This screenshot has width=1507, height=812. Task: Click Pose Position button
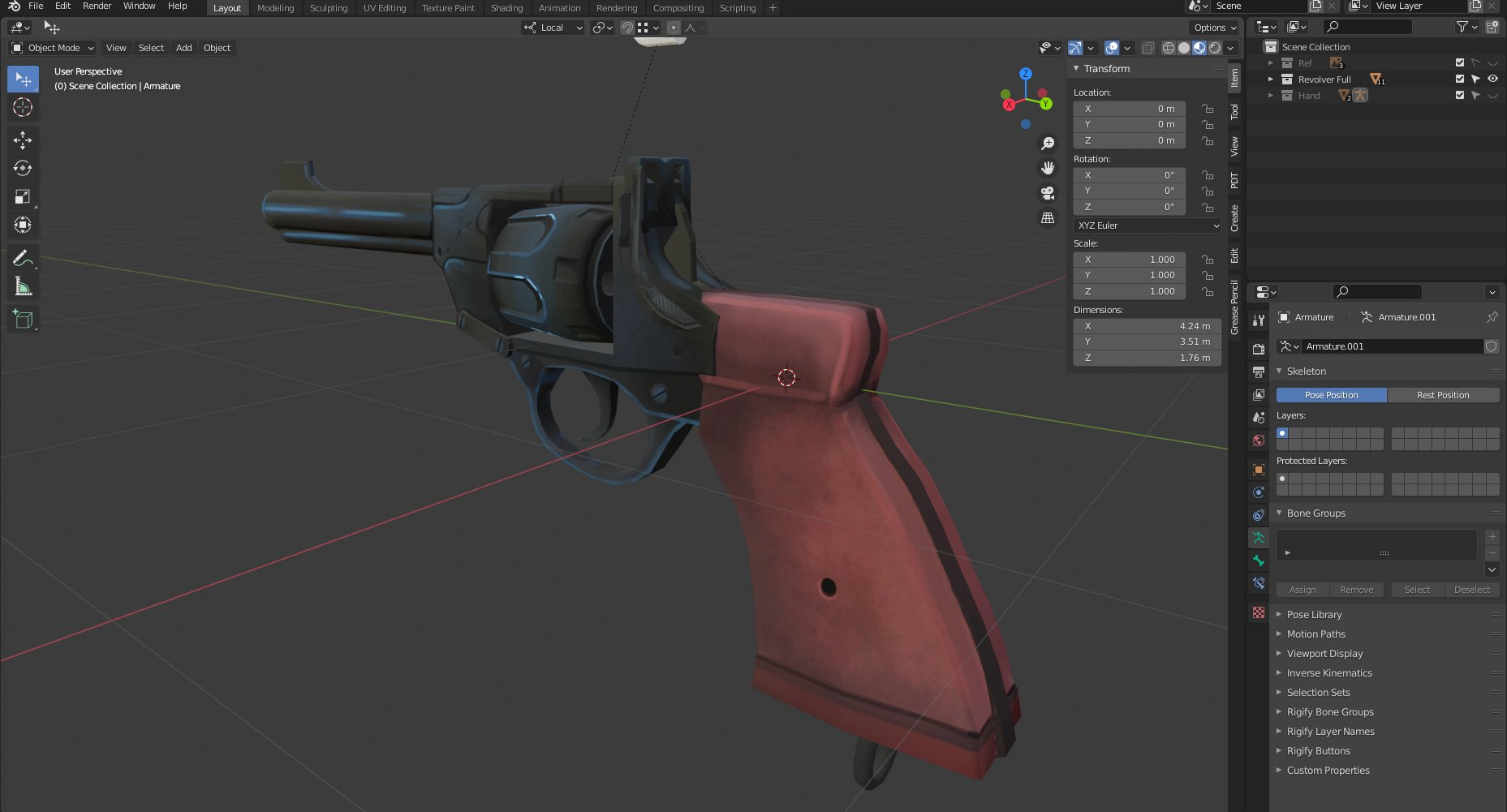pyautogui.click(x=1331, y=395)
